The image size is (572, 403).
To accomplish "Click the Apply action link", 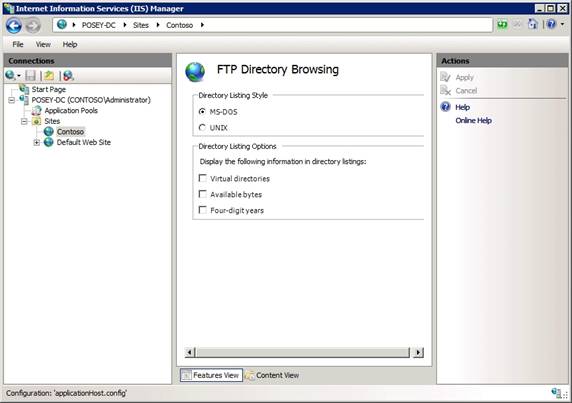I will coord(464,77).
